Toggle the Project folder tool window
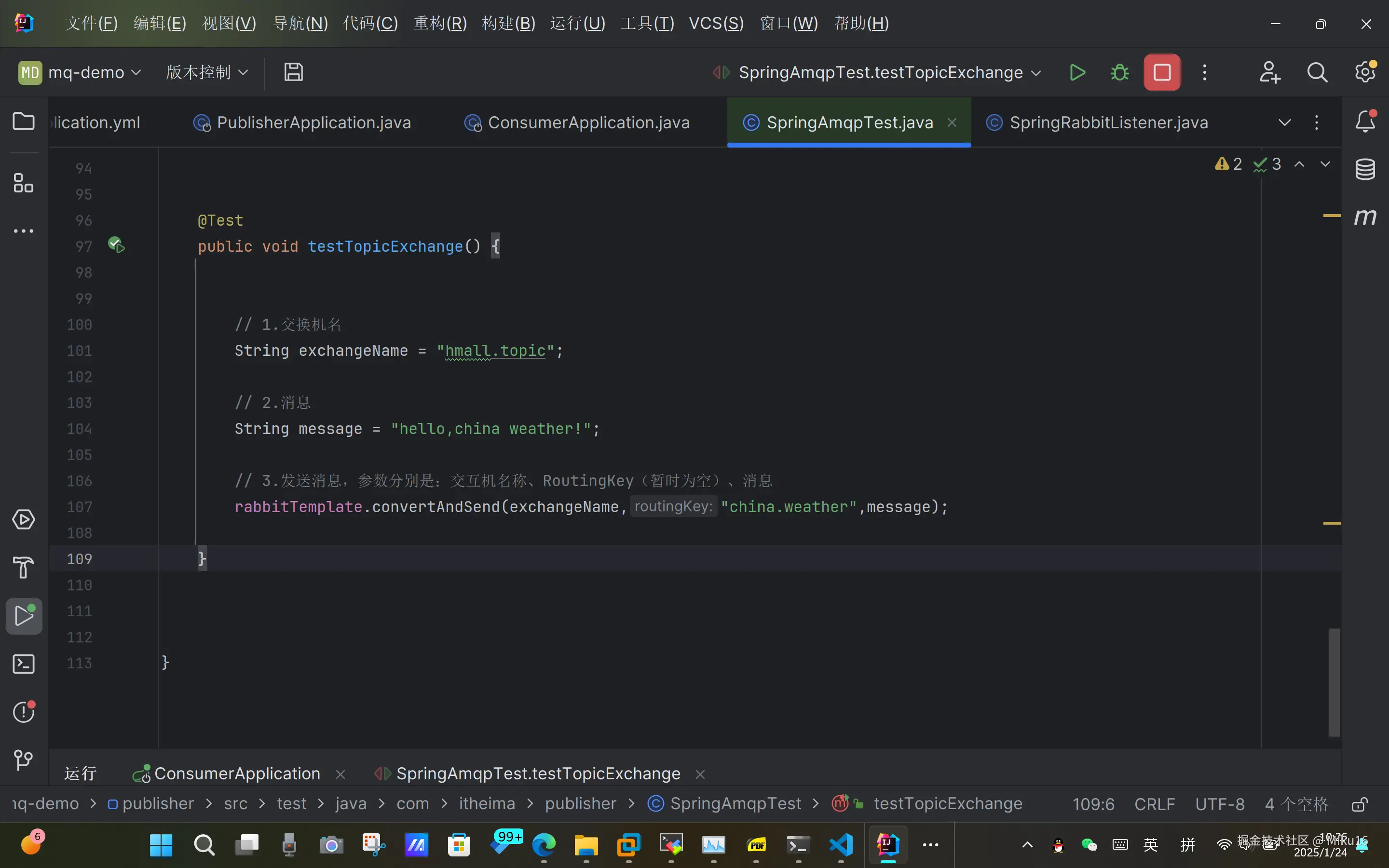The image size is (1389, 868). click(x=24, y=122)
